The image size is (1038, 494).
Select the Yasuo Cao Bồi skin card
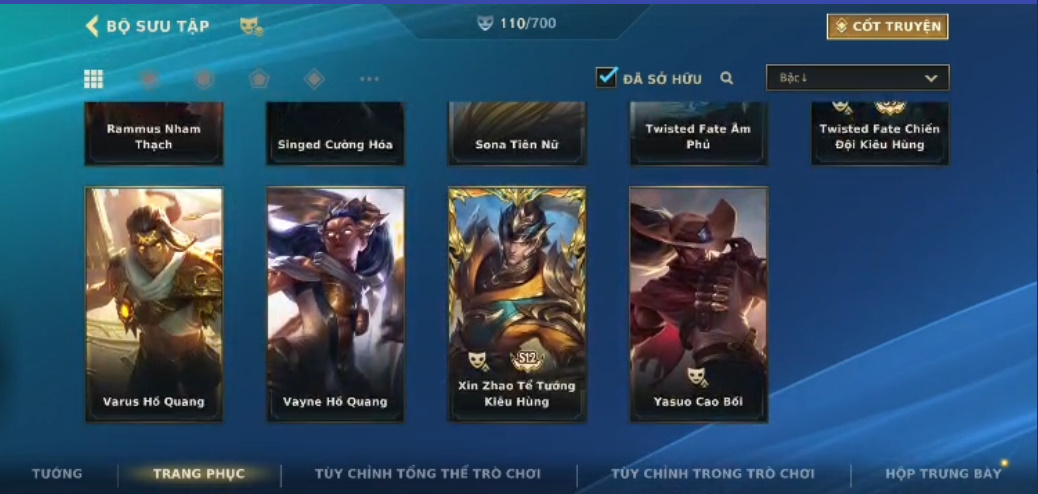pyautogui.click(x=698, y=305)
